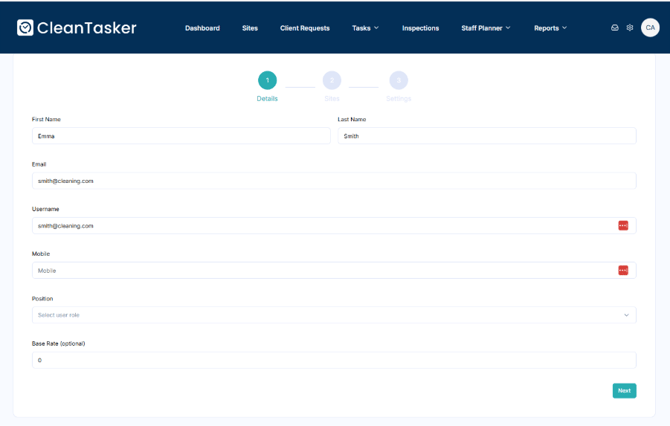Image resolution: width=670 pixels, height=426 pixels.
Task: Open Client Requests in navigation
Action: click(305, 28)
